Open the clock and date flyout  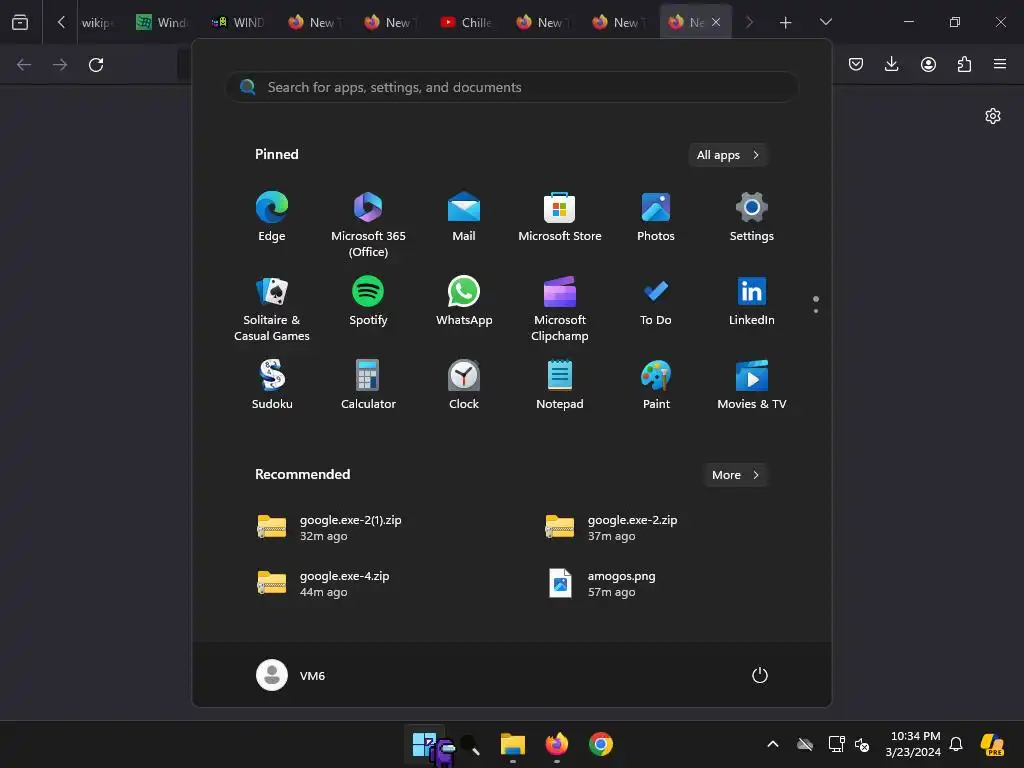[914, 744]
